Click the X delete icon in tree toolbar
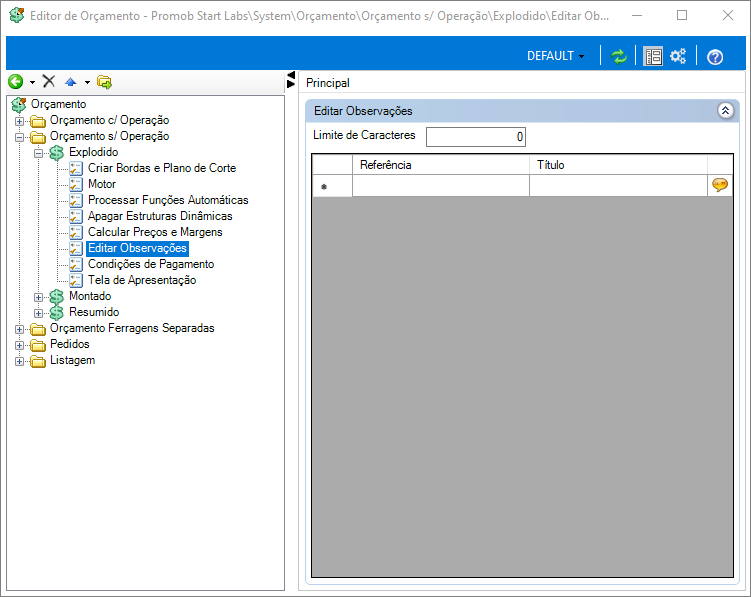Screen dimensions: 751x597 tap(49, 81)
